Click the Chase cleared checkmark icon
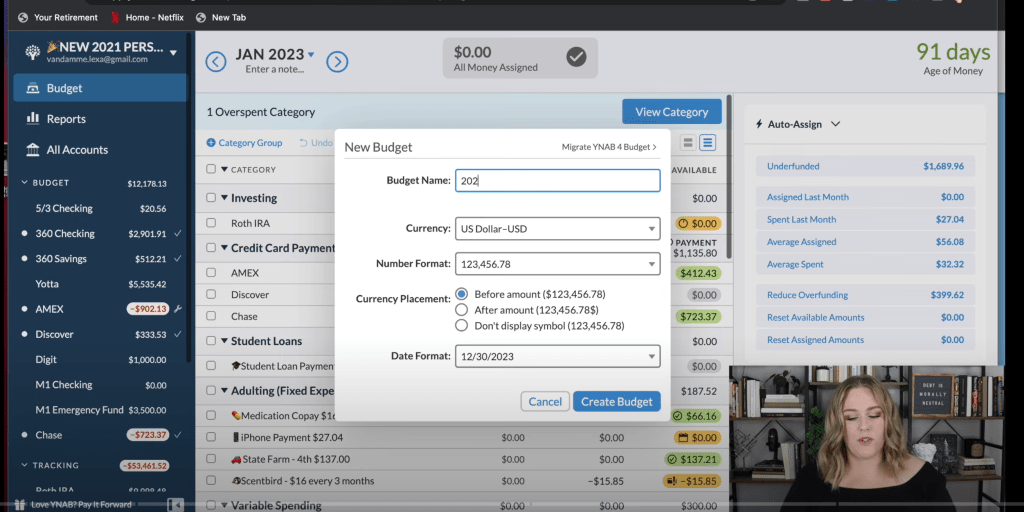Image resolution: width=1024 pixels, height=512 pixels. coord(178,434)
